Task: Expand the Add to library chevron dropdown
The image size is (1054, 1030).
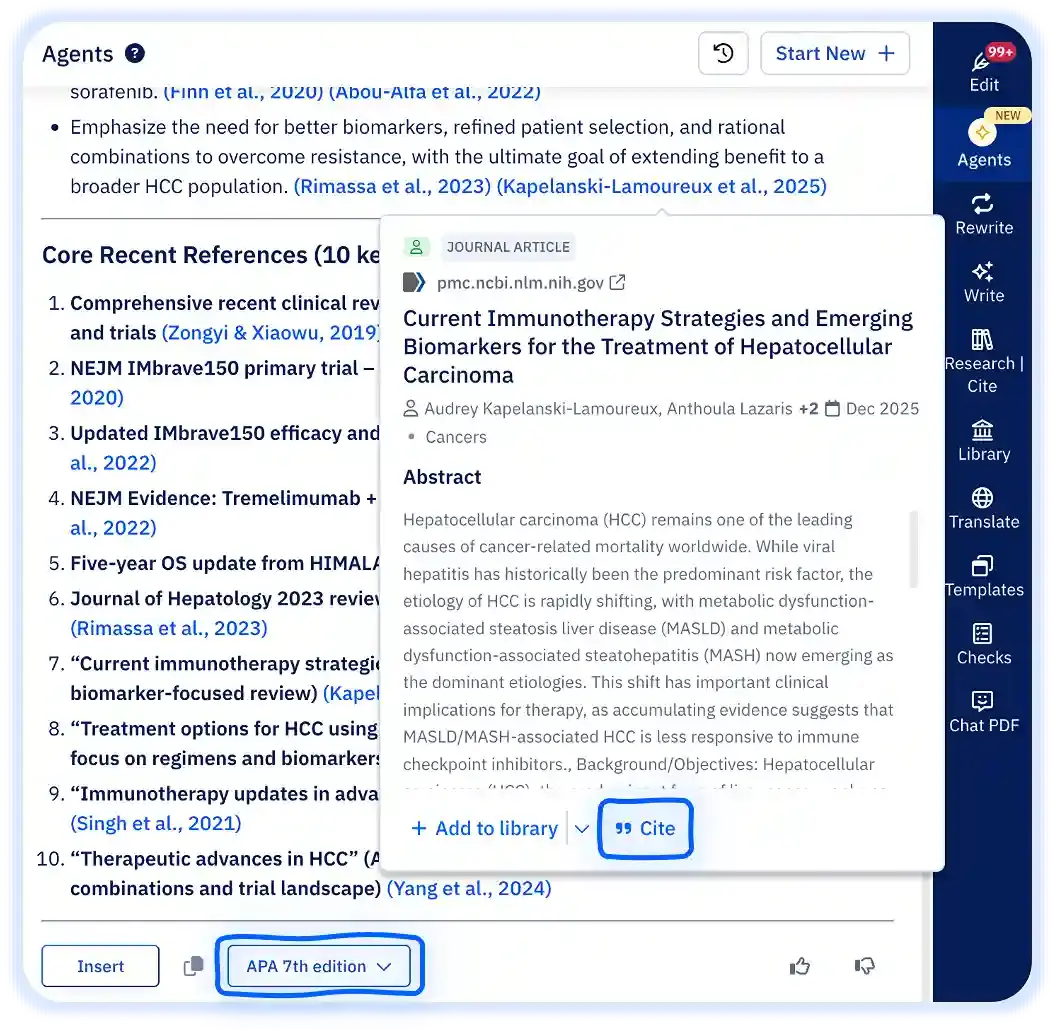Action: [582, 828]
